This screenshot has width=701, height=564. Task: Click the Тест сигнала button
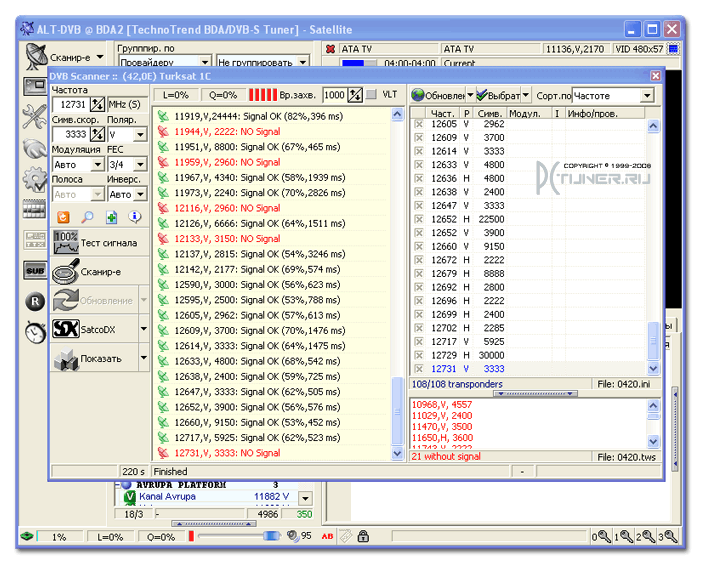[100, 243]
